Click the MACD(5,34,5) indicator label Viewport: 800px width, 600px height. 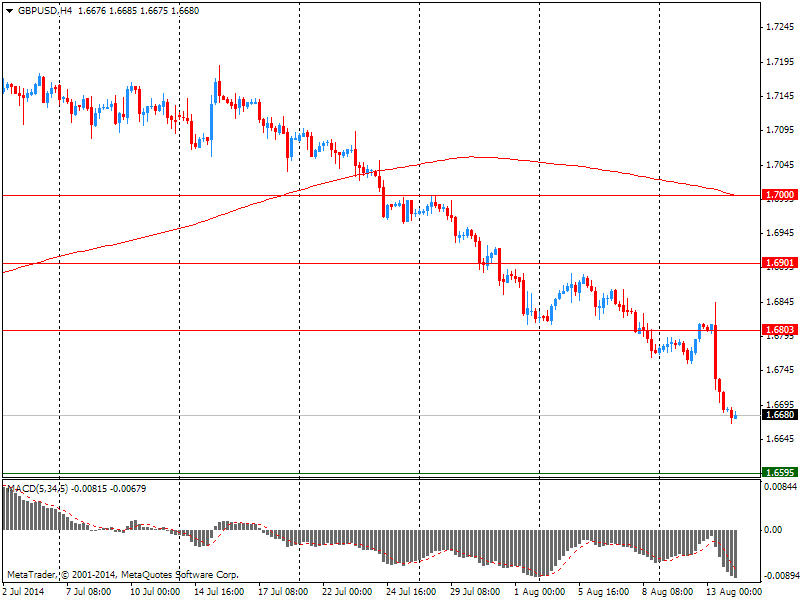point(37,489)
